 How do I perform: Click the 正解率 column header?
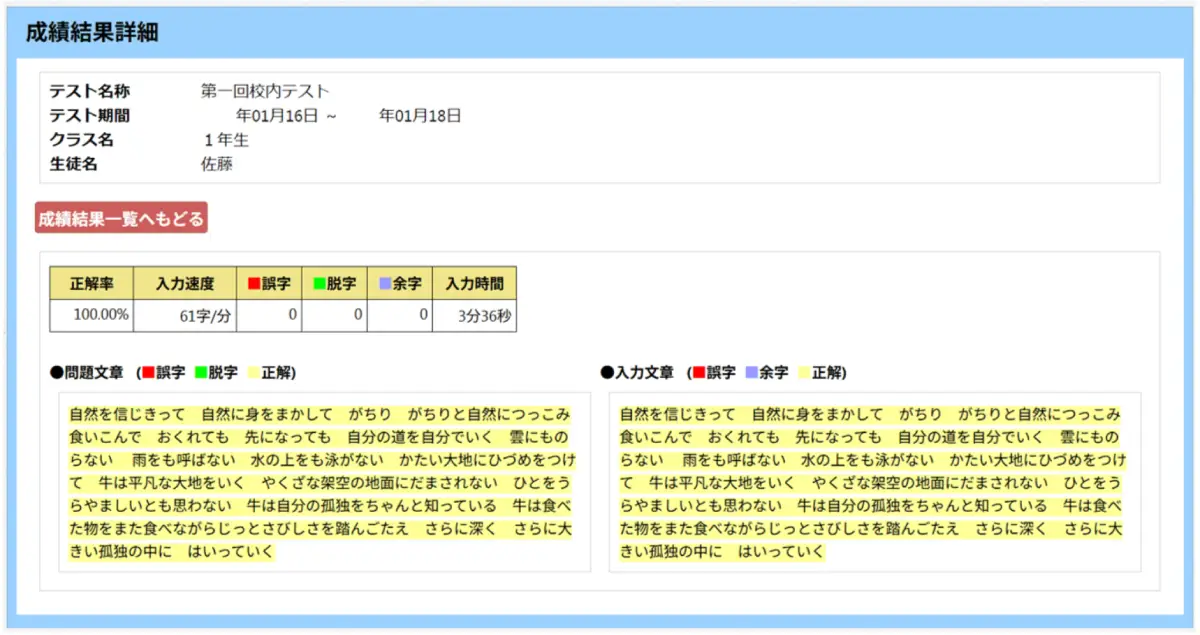pos(92,283)
